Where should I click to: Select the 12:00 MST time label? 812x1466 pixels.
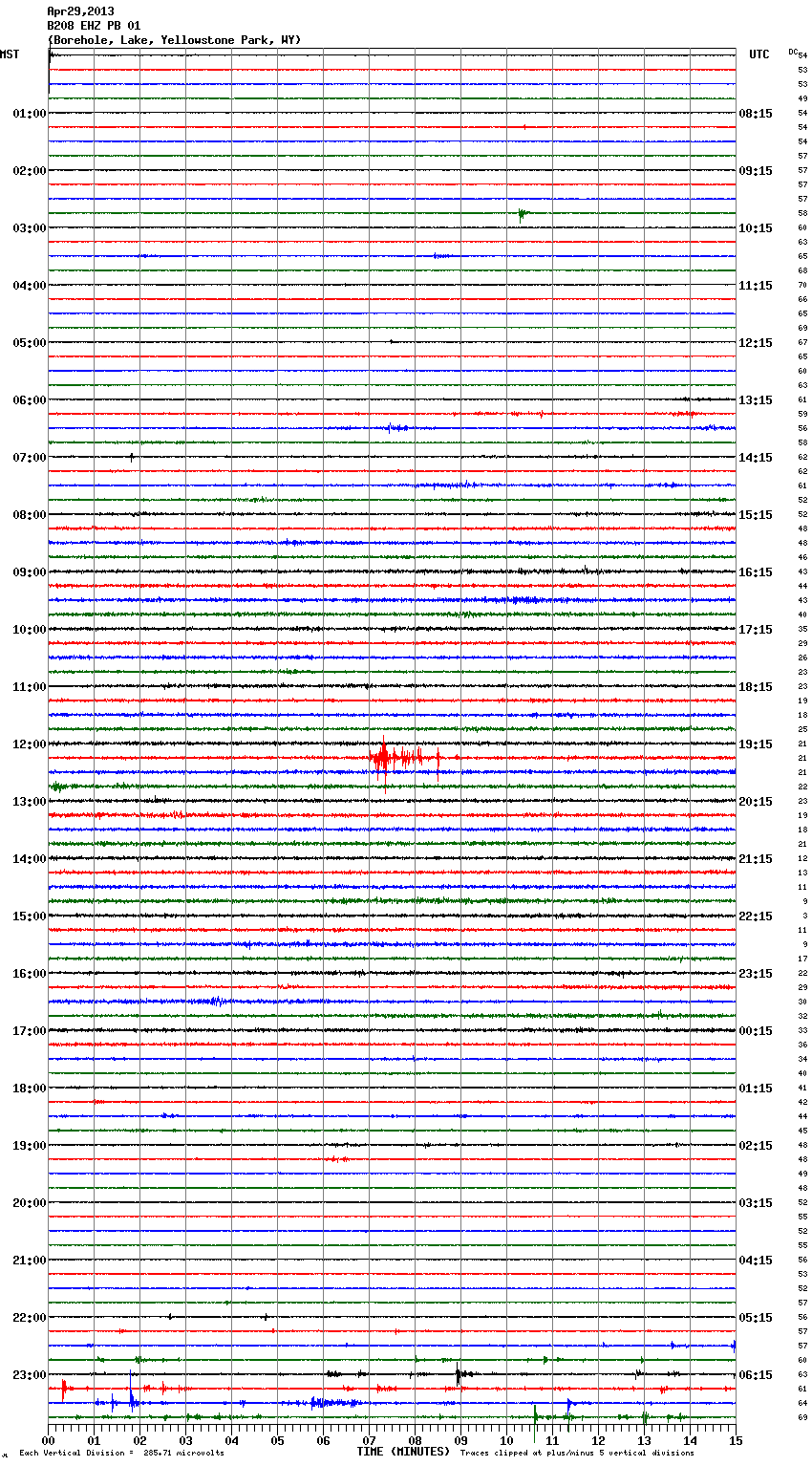click(x=29, y=744)
